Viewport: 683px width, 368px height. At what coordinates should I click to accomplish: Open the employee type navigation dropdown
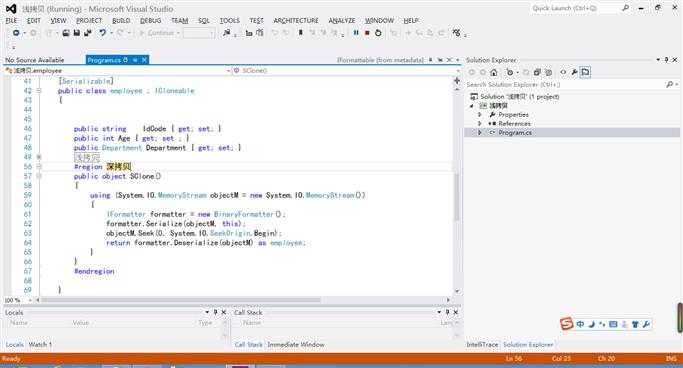point(228,71)
